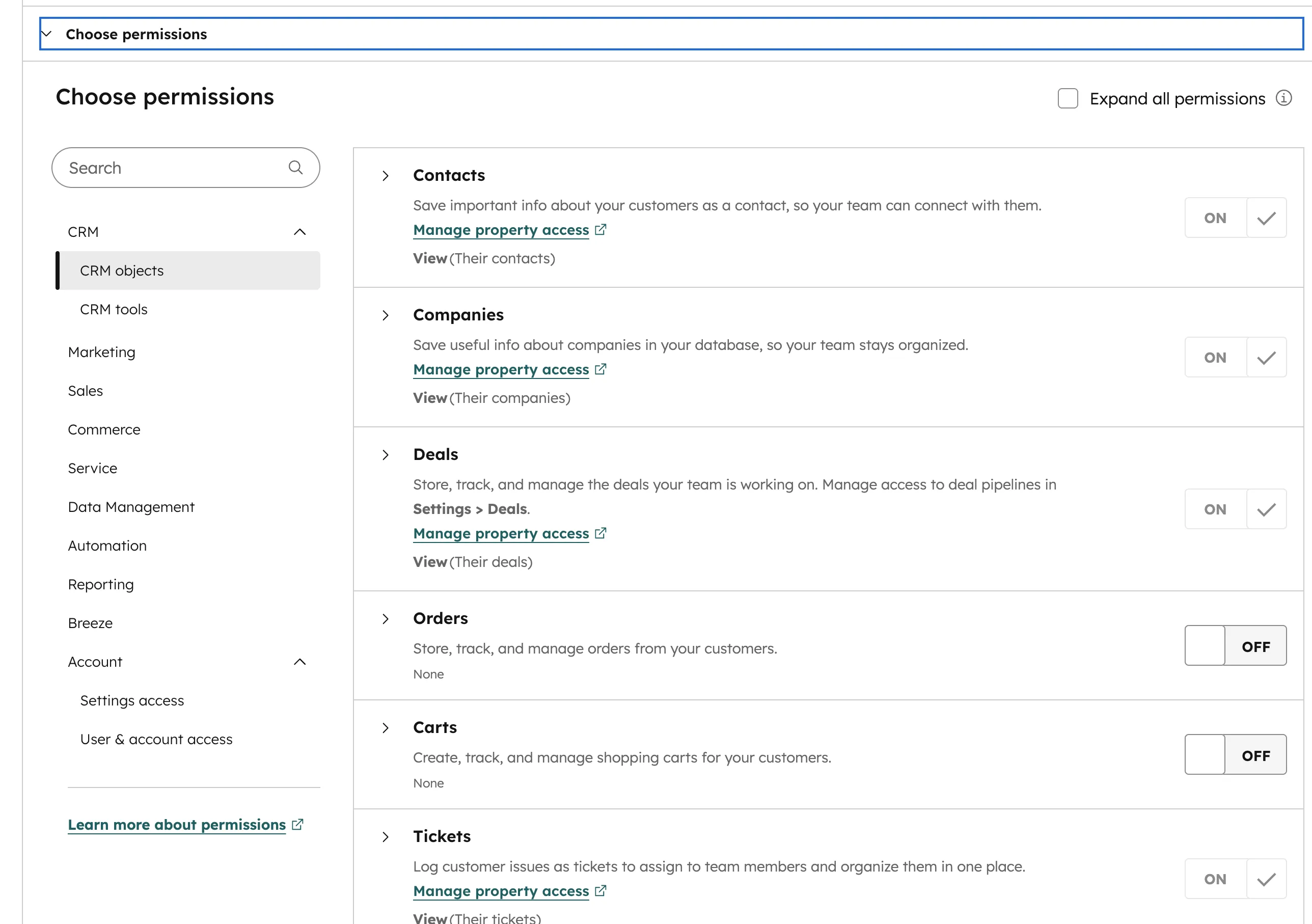The height and width of the screenshot is (924, 1312).
Task: Click external link icon on Deals Manage property access
Action: (x=601, y=533)
